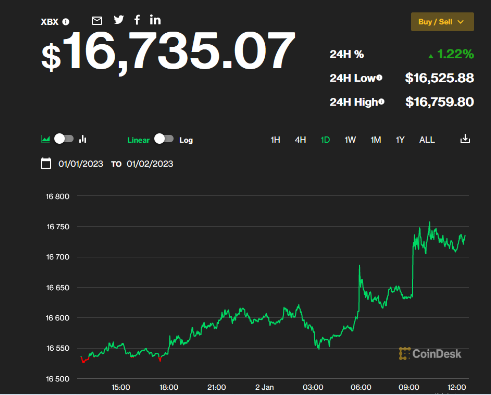Toggle chart type switch between area and bars
The height and width of the screenshot is (395, 491).
coord(64,139)
